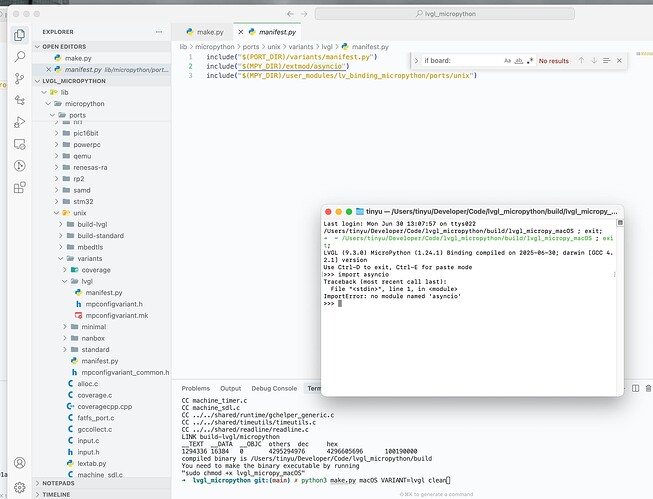This screenshot has width=653, height=499.
Task: Select 'micropython' in the breadcrumb path
Action: pos(215,47)
